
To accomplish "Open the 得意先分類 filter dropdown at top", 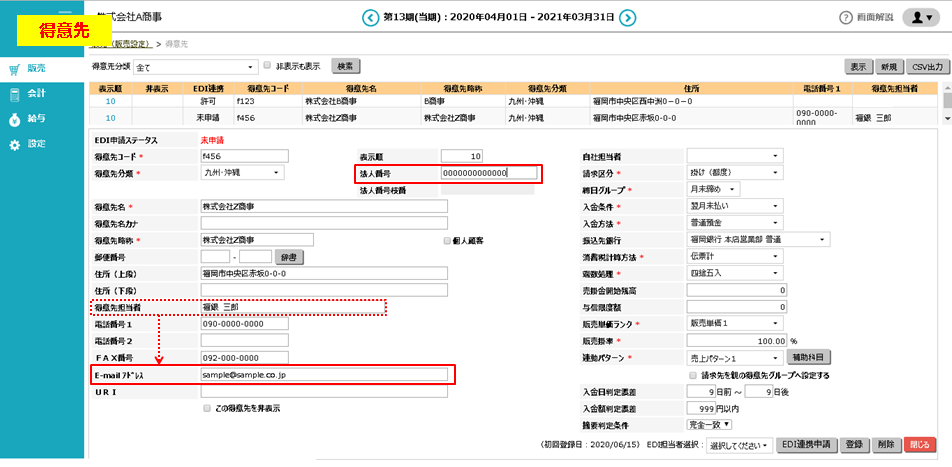I will click(194, 67).
